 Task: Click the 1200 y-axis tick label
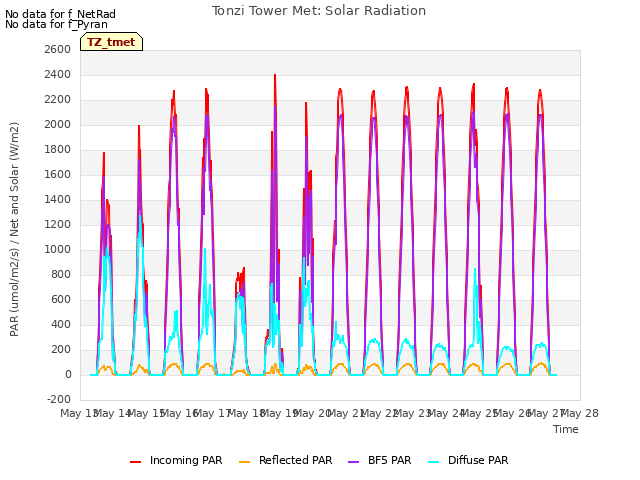pos(58,224)
